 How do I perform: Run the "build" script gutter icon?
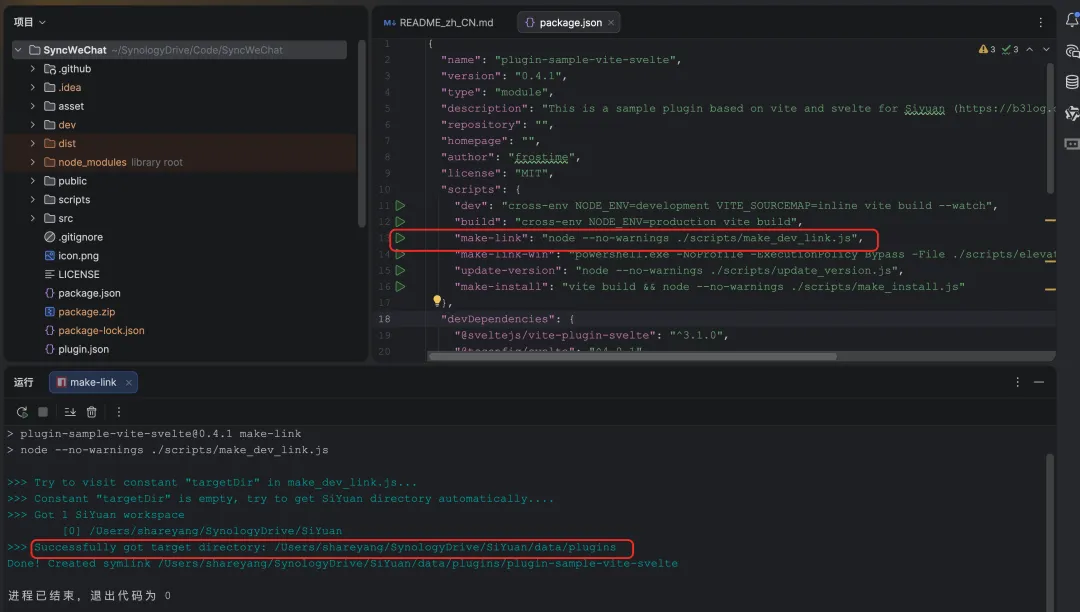400,222
